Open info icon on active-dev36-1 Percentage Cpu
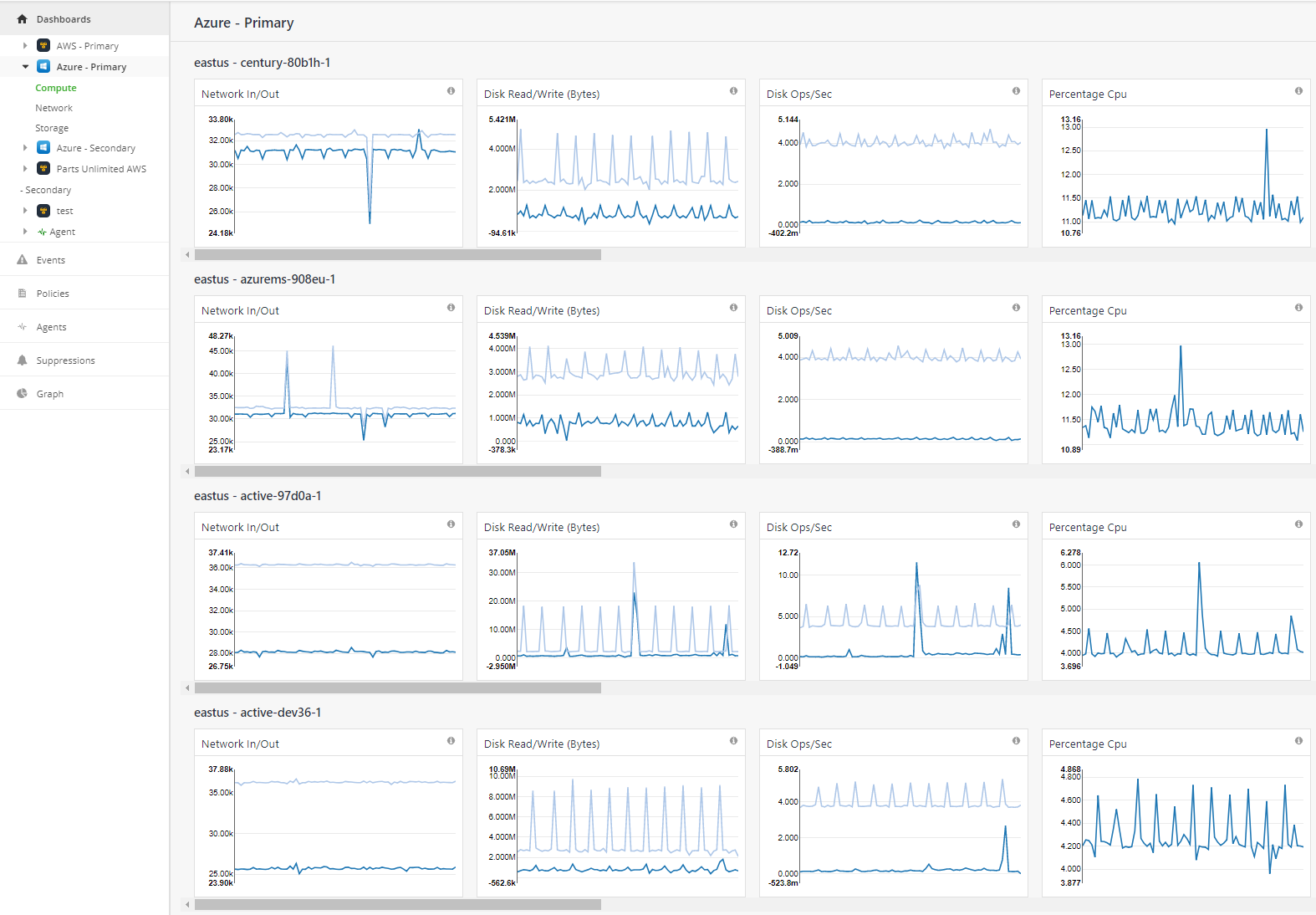This screenshot has height=915, width=1316. 1298,741
